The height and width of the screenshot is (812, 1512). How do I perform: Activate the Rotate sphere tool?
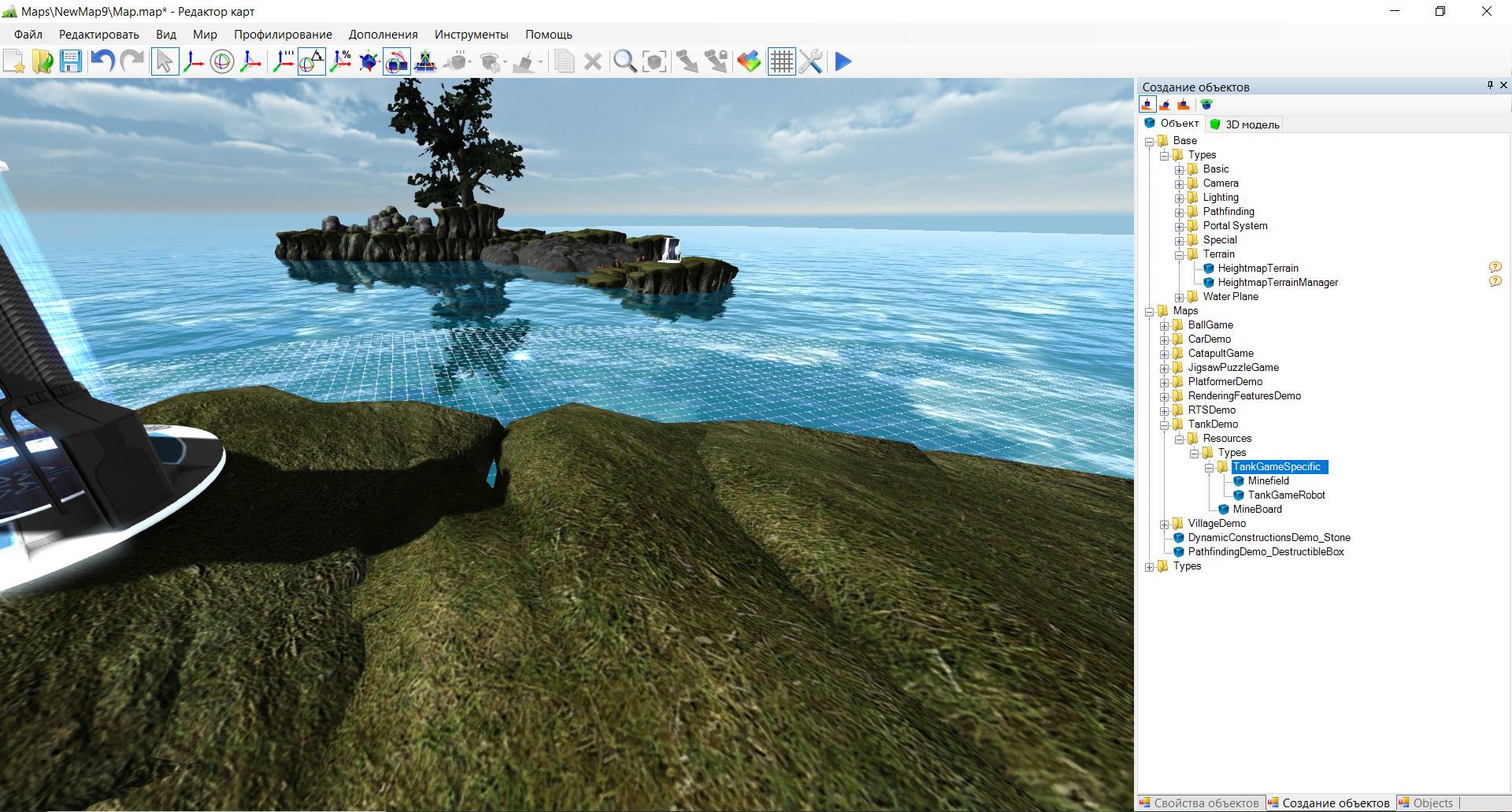pos(222,61)
